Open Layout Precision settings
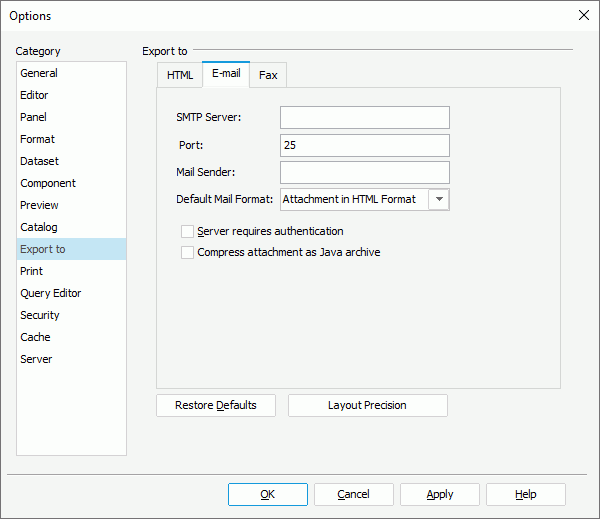 pos(368,405)
